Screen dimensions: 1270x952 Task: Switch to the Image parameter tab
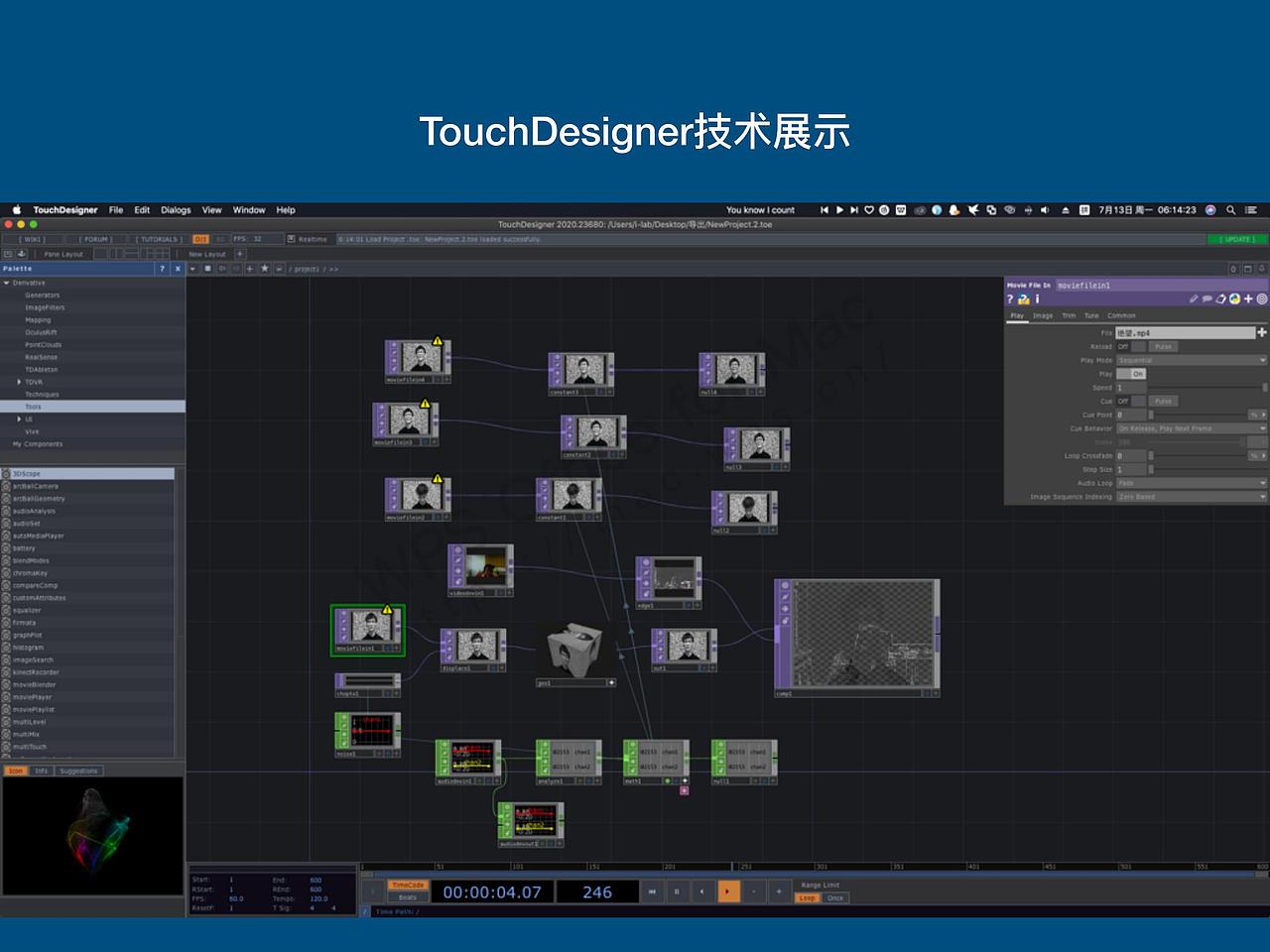point(1043,316)
